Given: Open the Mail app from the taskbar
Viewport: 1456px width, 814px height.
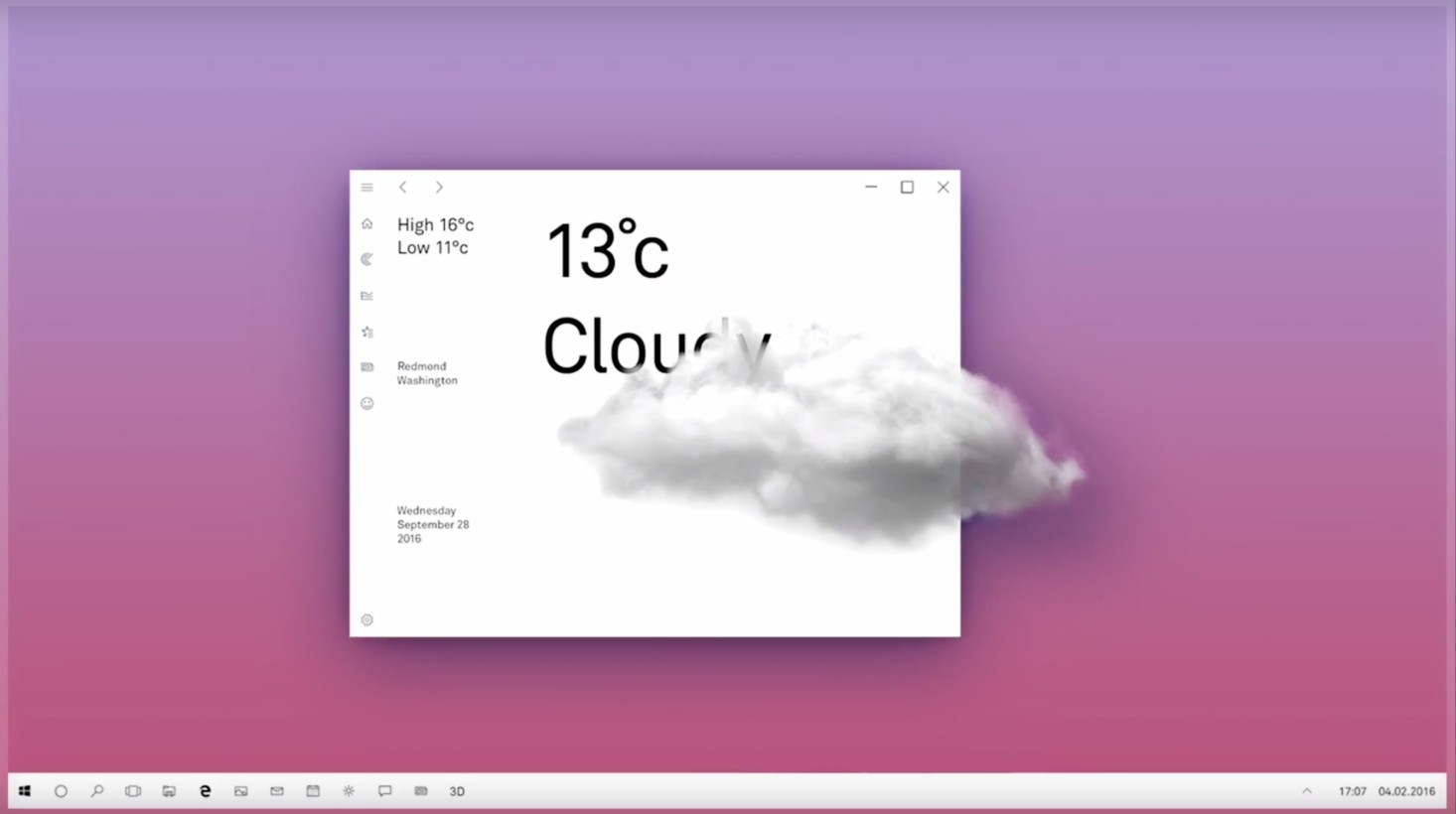Looking at the screenshot, I should pyautogui.click(x=276, y=790).
